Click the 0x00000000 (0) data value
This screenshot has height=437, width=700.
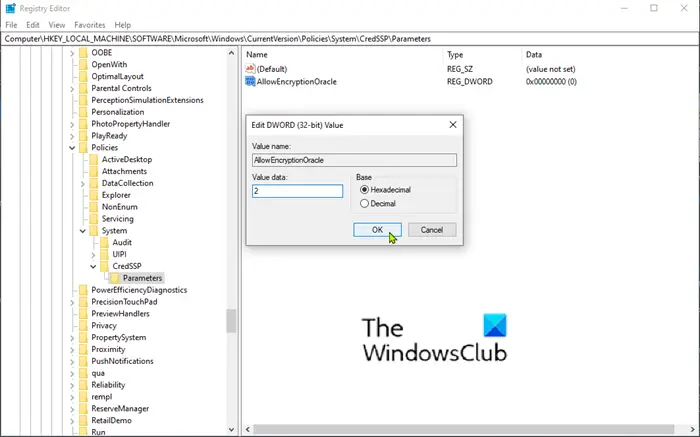click(x=551, y=82)
